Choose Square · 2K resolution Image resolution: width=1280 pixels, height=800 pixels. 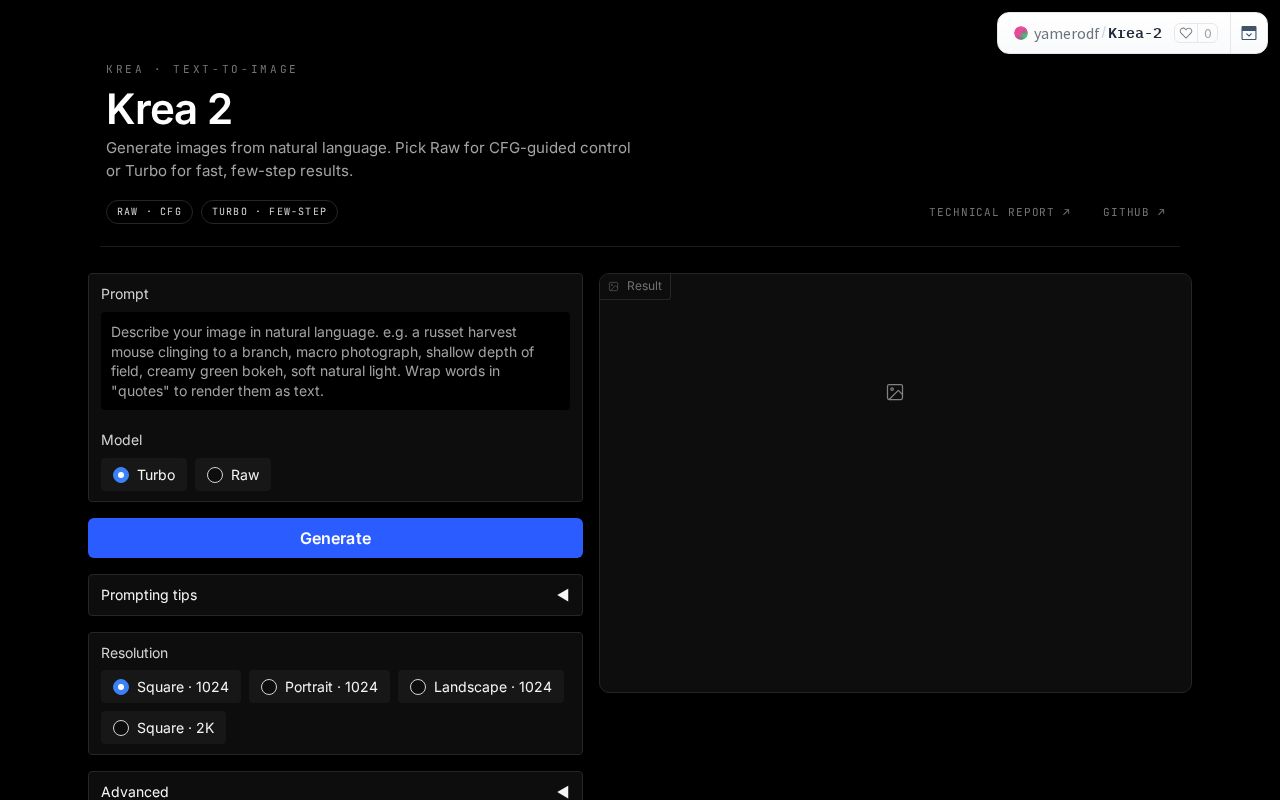coord(163,728)
